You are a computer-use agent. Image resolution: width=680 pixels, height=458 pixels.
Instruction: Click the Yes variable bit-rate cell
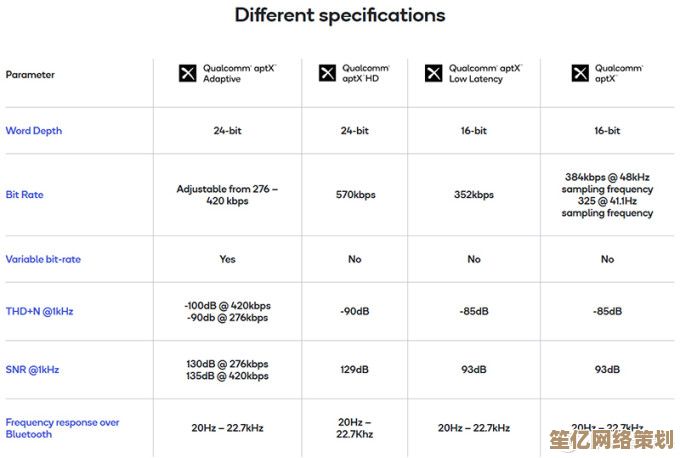click(227, 259)
